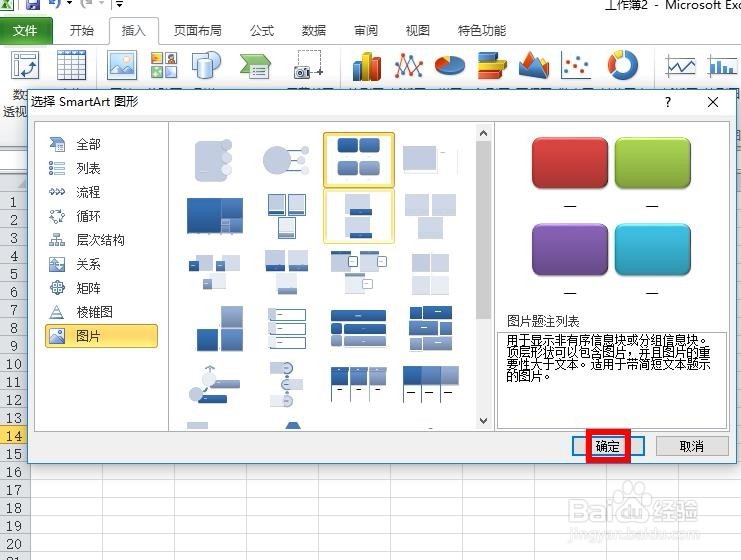Insert a line sparkline from ribbon
Image resolution: width=741 pixels, height=560 pixels.
click(x=681, y=66)
